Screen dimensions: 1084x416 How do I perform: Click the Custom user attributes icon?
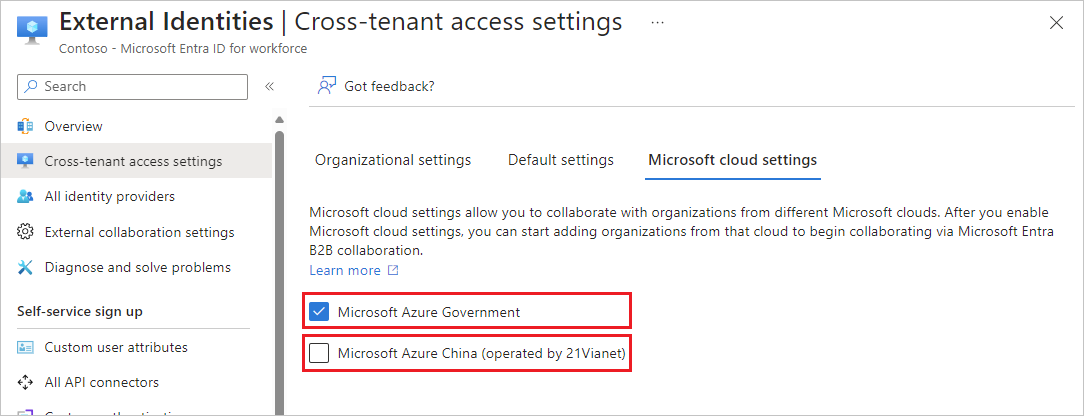pyautogui.click(x=26, y=347)
